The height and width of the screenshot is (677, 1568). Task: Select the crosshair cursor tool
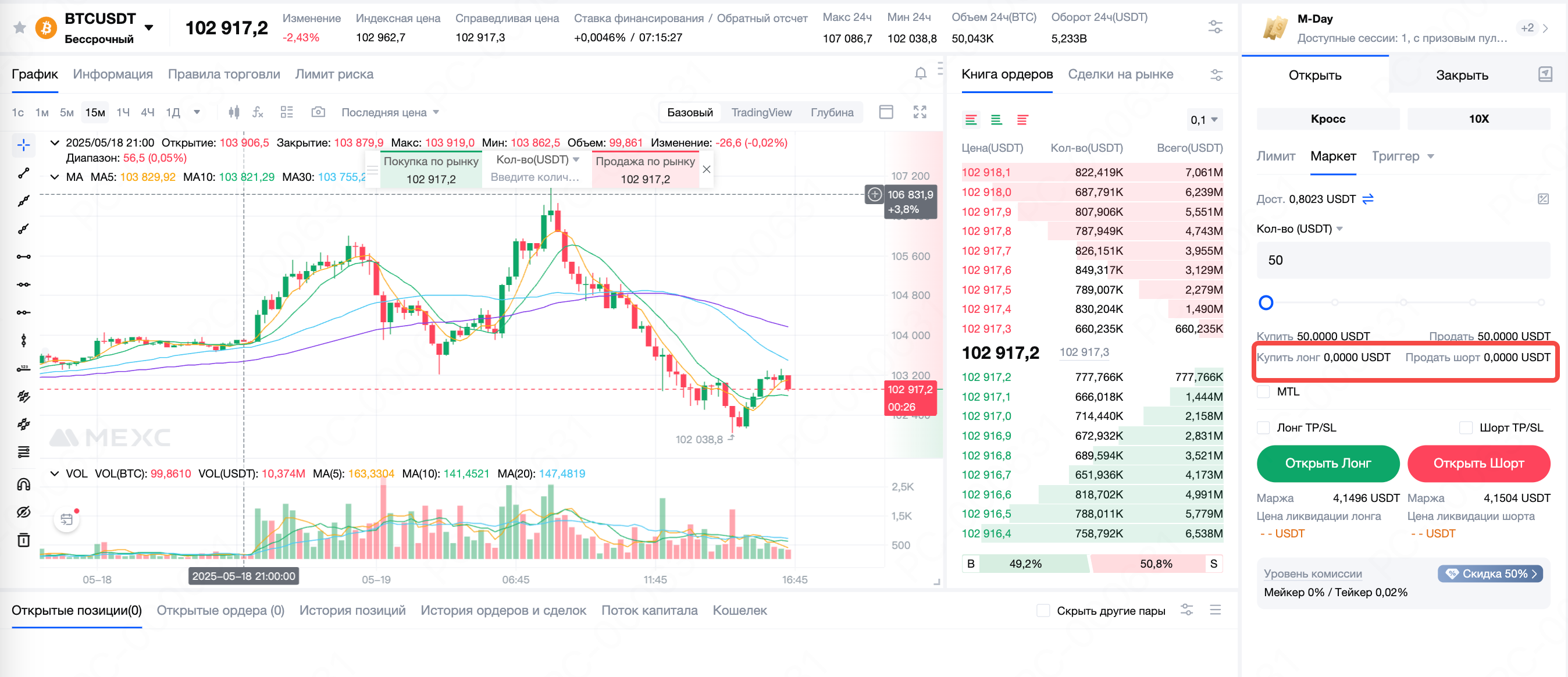(24, 145)
